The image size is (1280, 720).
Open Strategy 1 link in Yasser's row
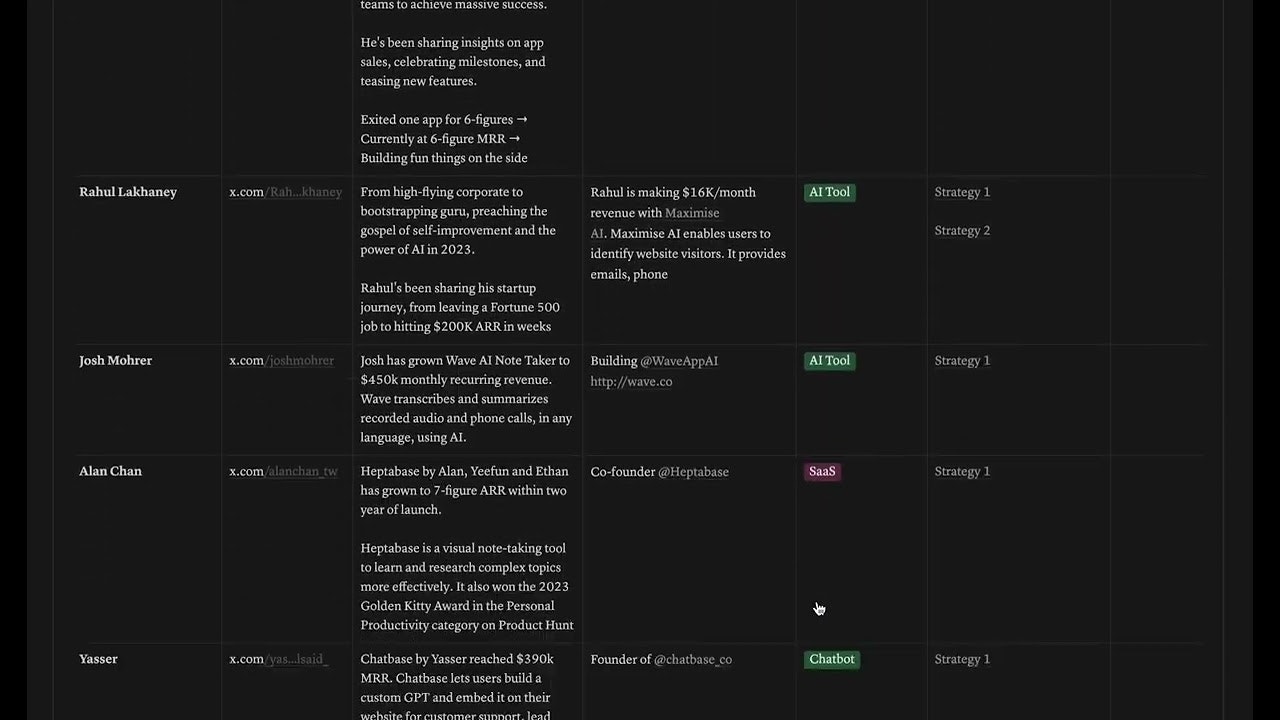[962, 659]
